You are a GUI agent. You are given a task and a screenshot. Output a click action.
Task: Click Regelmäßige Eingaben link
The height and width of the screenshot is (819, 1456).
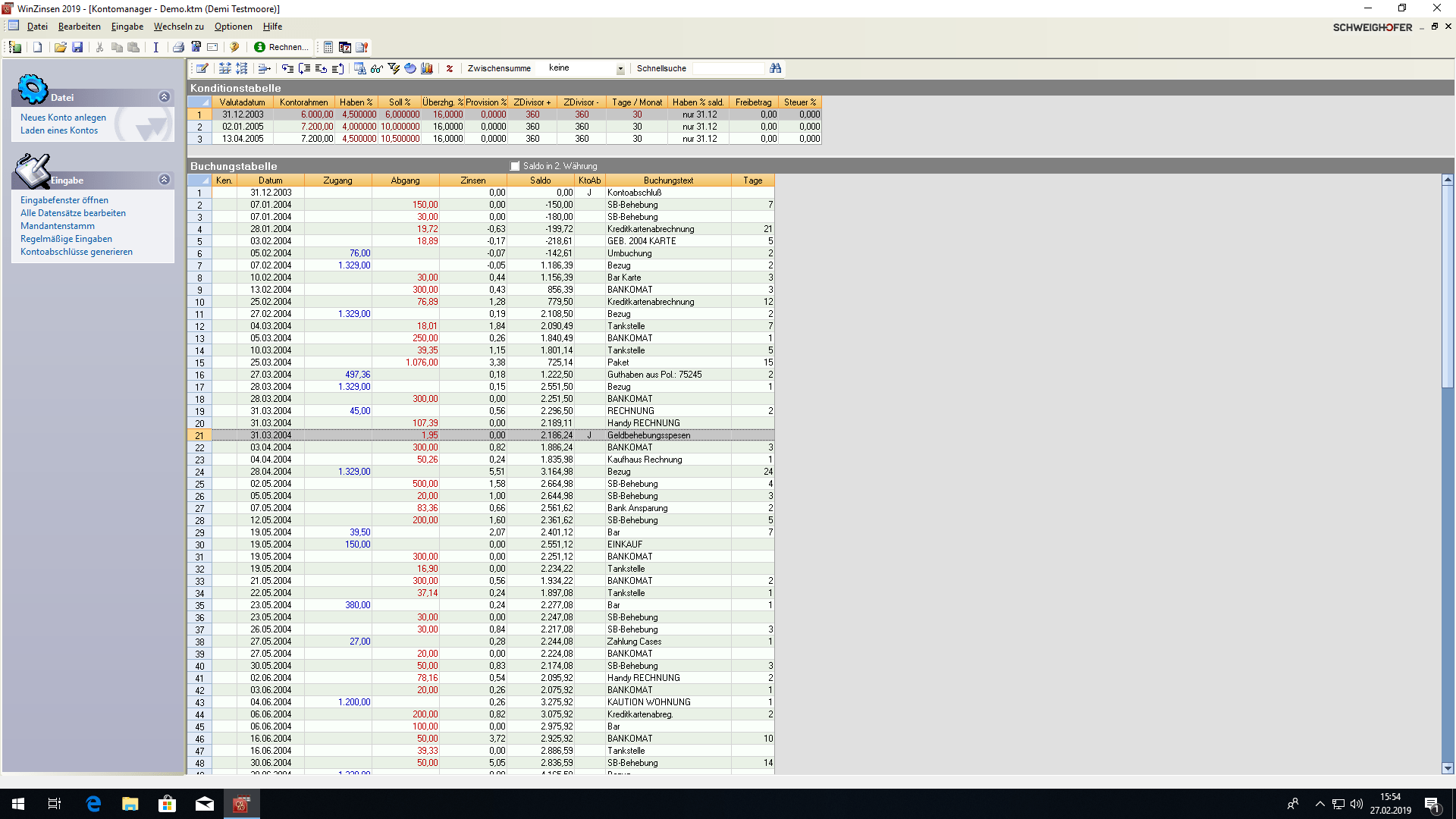point(66,239)
